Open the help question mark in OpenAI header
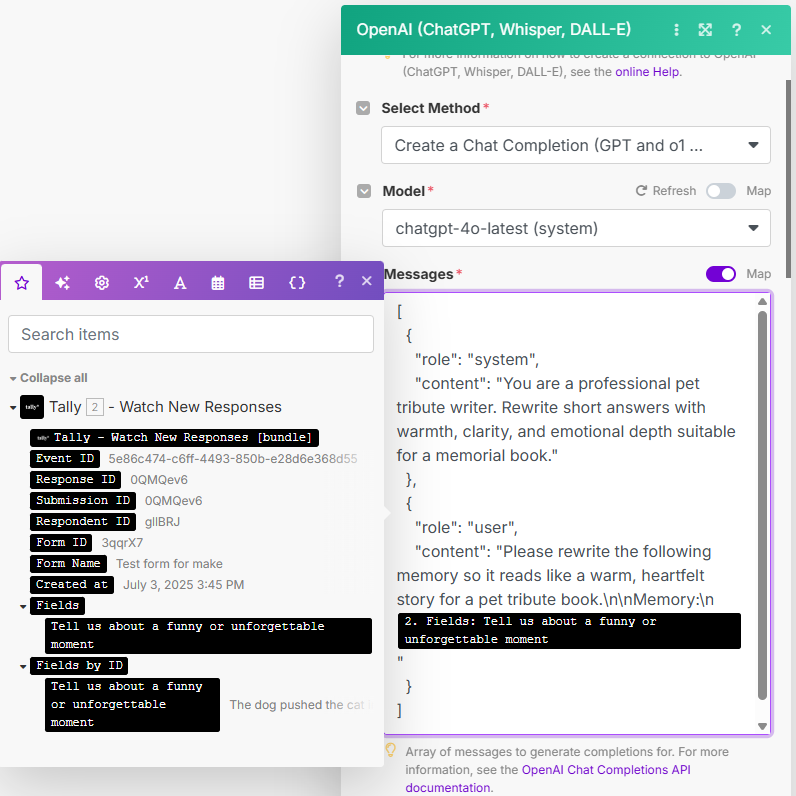Screen dimensions: 796x796 pos(737,30)
